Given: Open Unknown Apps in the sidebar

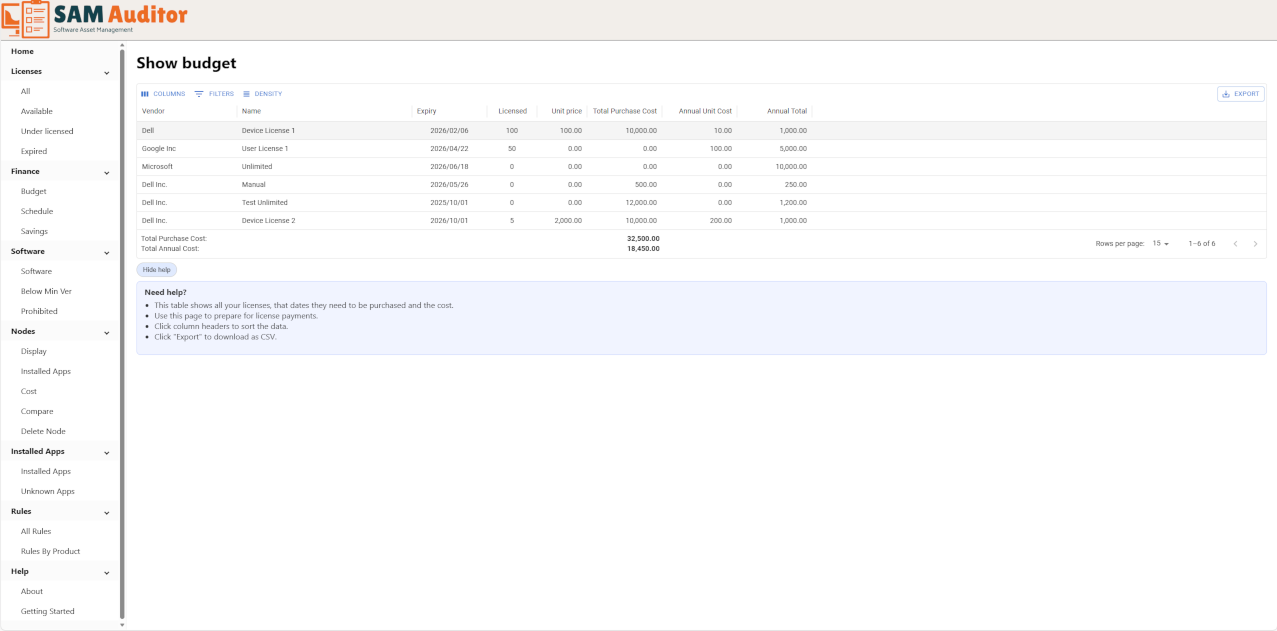Looking at the screenshot, I should [x=45, y=491].
